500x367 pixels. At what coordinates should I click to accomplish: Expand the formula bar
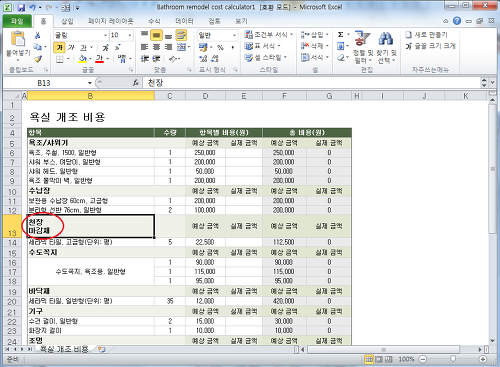(x=492, y=83)
